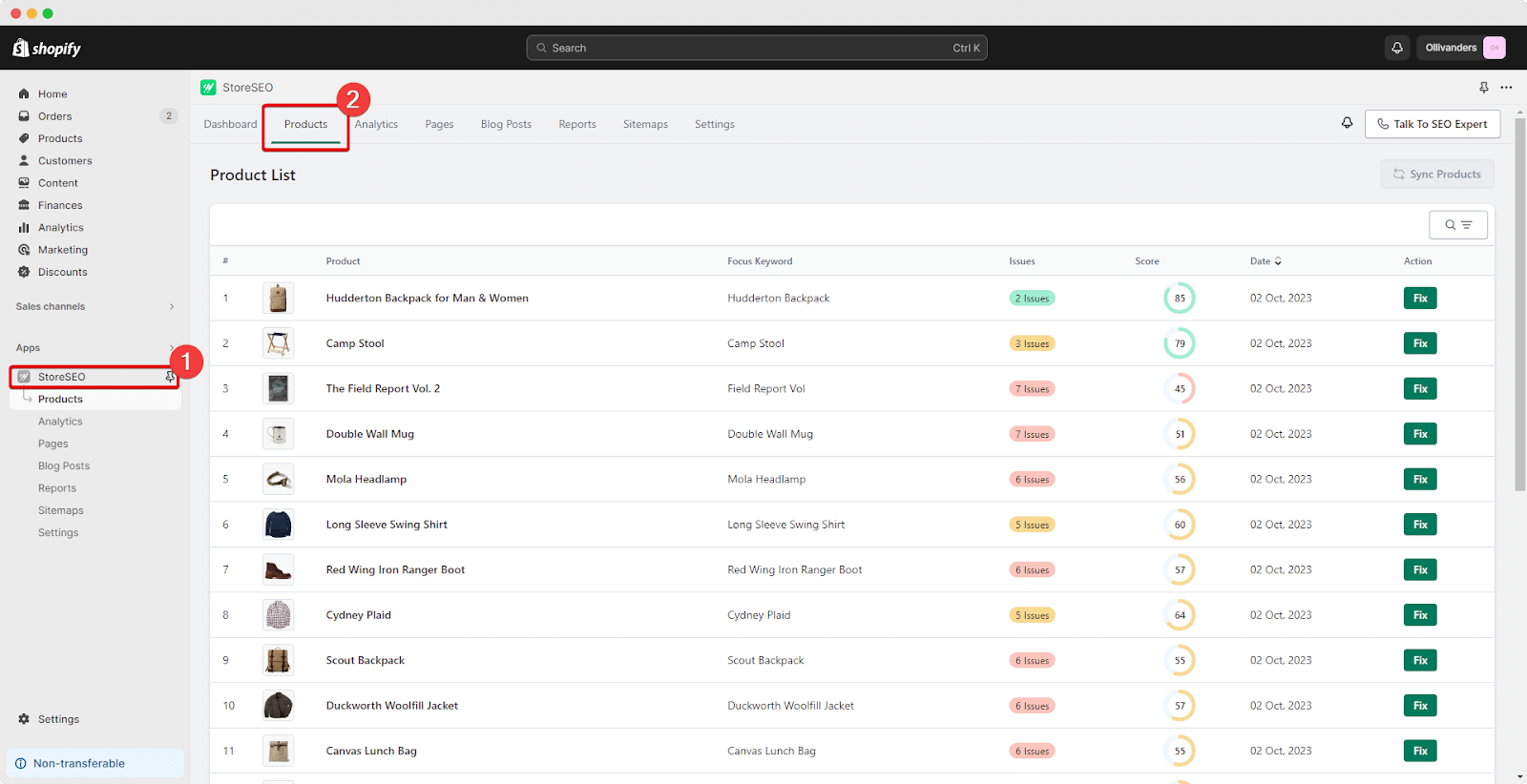Open the search and filter button
This screenshot has height=784, width=1527.
[x=1458, y=225]
